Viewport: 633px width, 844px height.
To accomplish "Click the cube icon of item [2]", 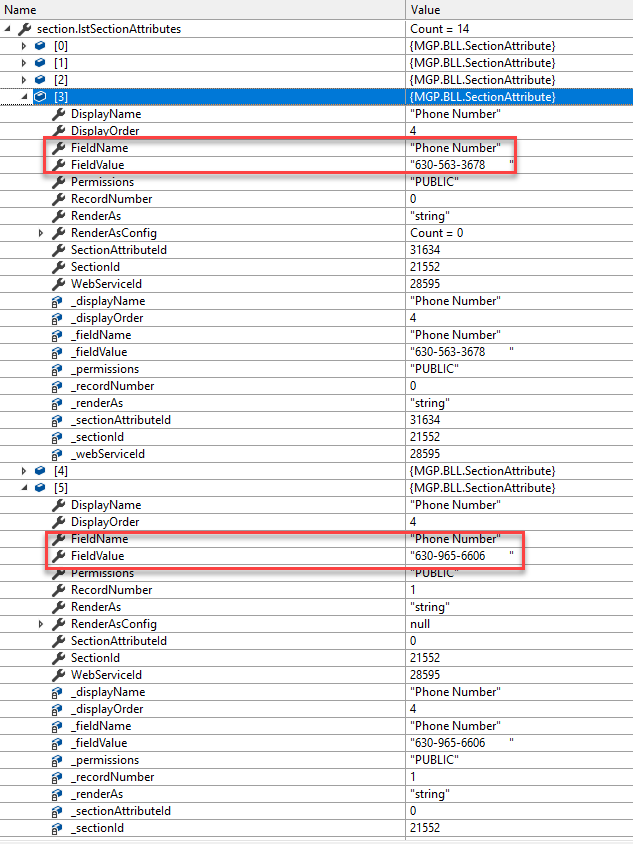I will (40, 80).
